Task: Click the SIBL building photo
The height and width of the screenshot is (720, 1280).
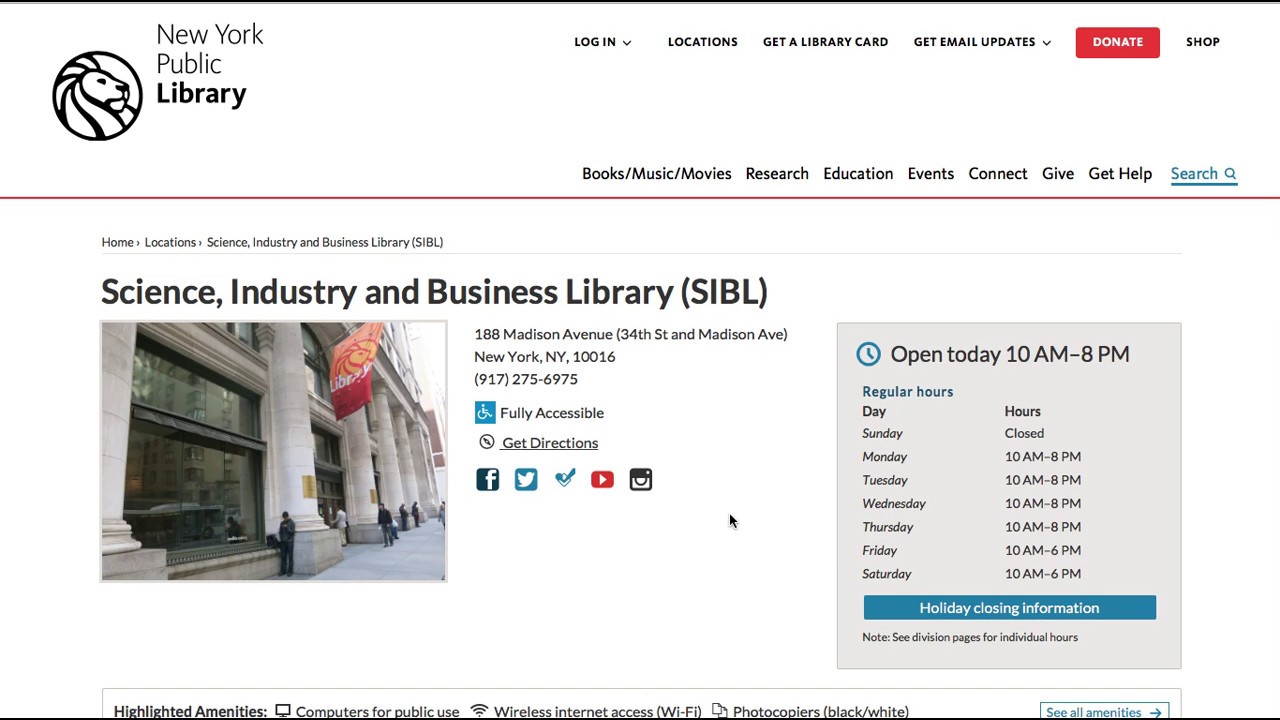Action: (274, 451)
